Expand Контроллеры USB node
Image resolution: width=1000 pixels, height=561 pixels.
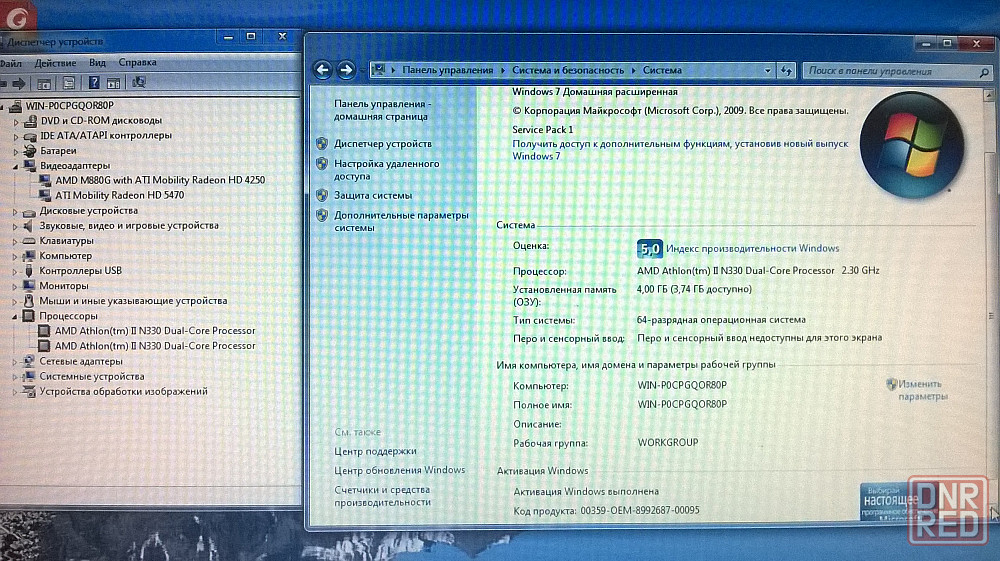[x=15, y=272]
